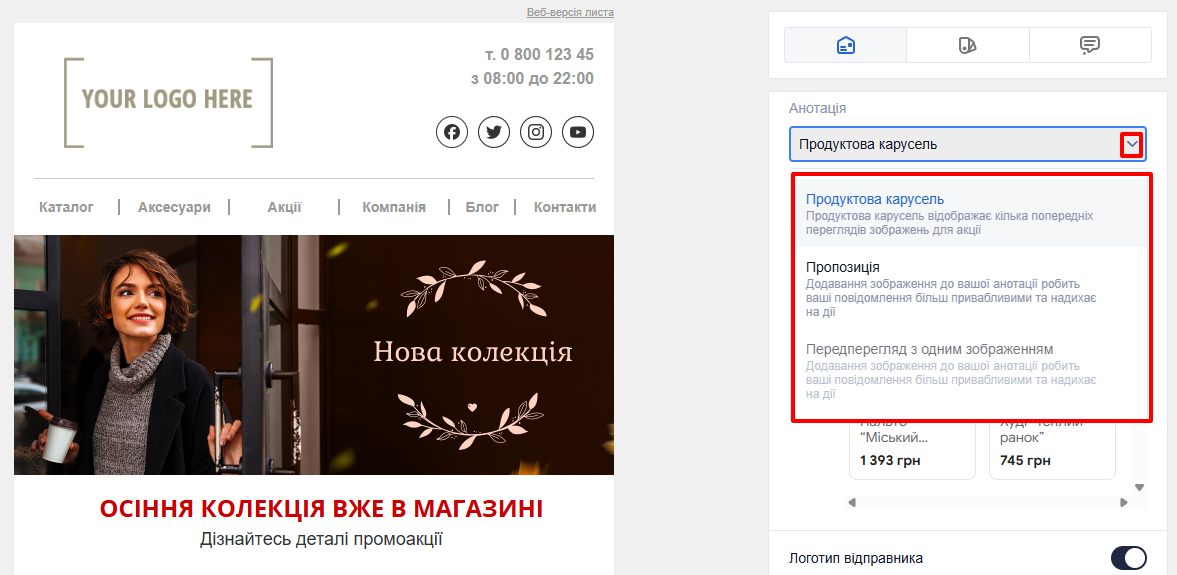This screenshot has height=575, width=1177.
Task: Open the Веб-версія листа link
Action: point(570,13)
